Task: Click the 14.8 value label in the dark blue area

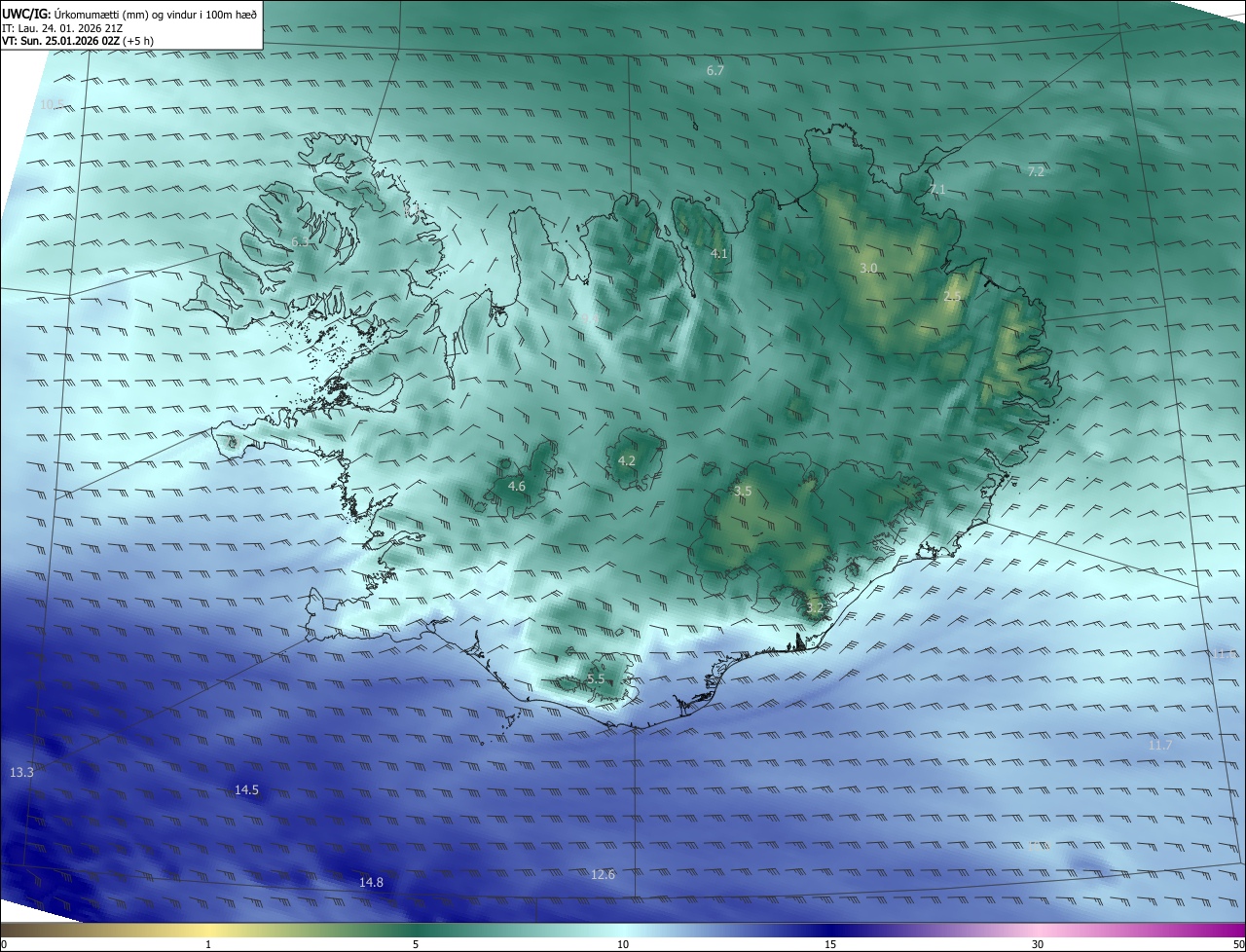Action: click(371, 882)
